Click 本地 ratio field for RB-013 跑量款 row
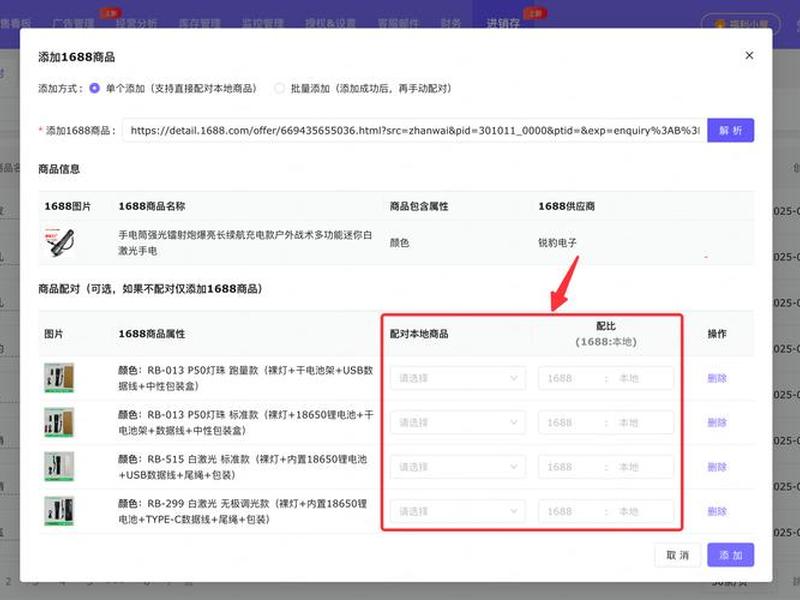Image resolution: width=800 pixels, height=600 pixels. (642, 378)
